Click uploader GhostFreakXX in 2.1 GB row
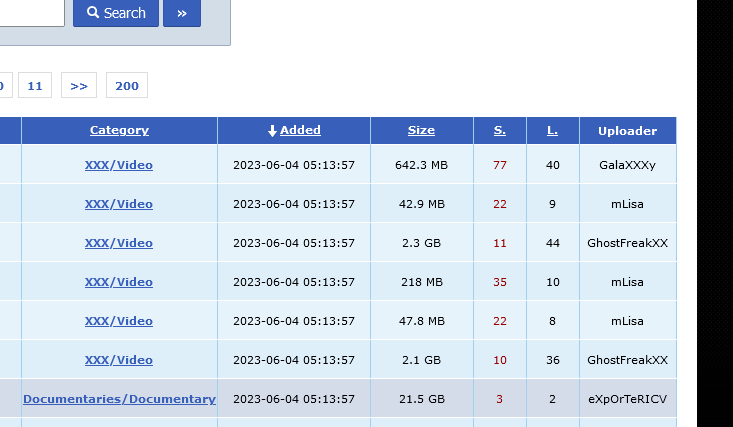The height and width of the screenshot is (427, 733). 627,360
